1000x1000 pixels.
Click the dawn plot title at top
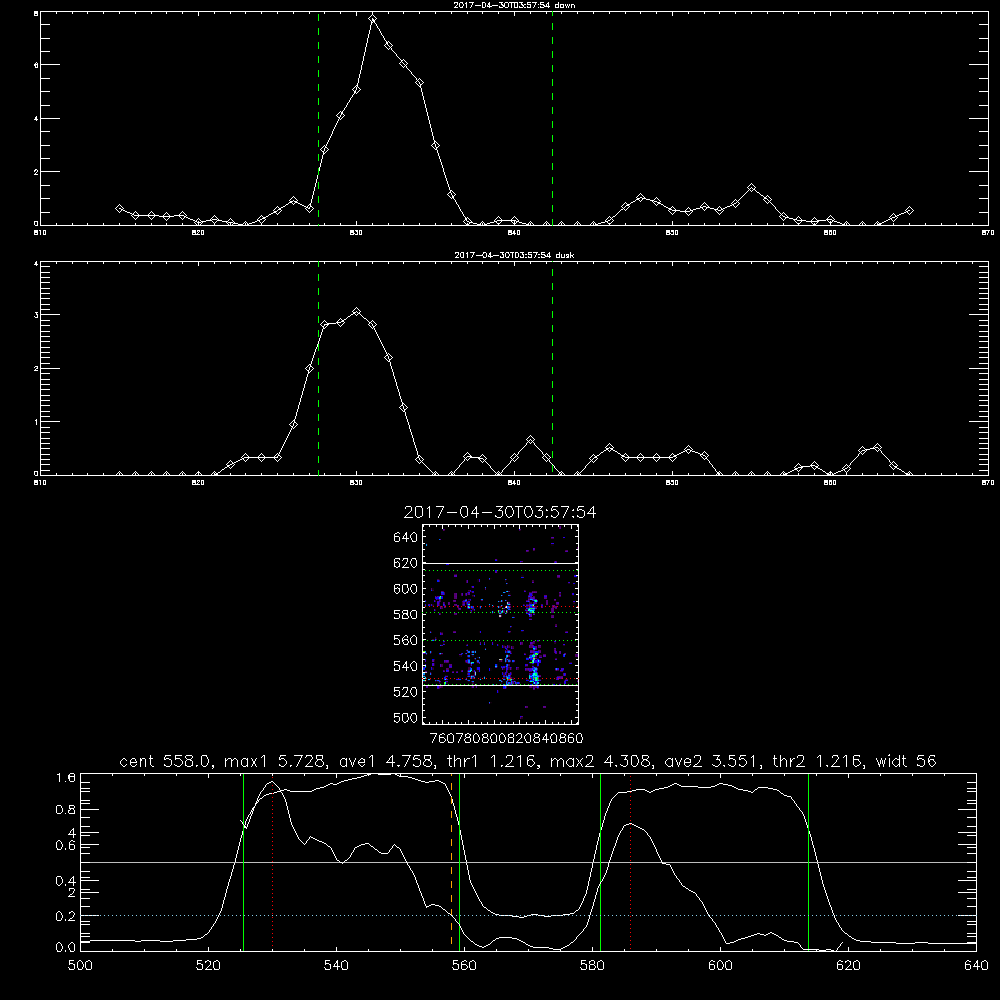515,5
